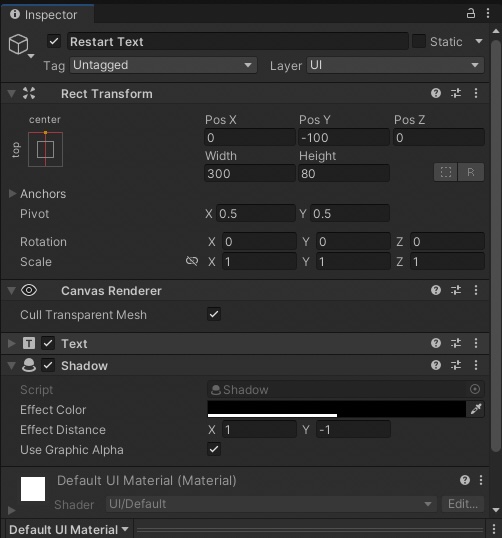Click the GameObject cube icon picker
The height and width of the screenshot is (538, 502).
click(x=19, y=45)
